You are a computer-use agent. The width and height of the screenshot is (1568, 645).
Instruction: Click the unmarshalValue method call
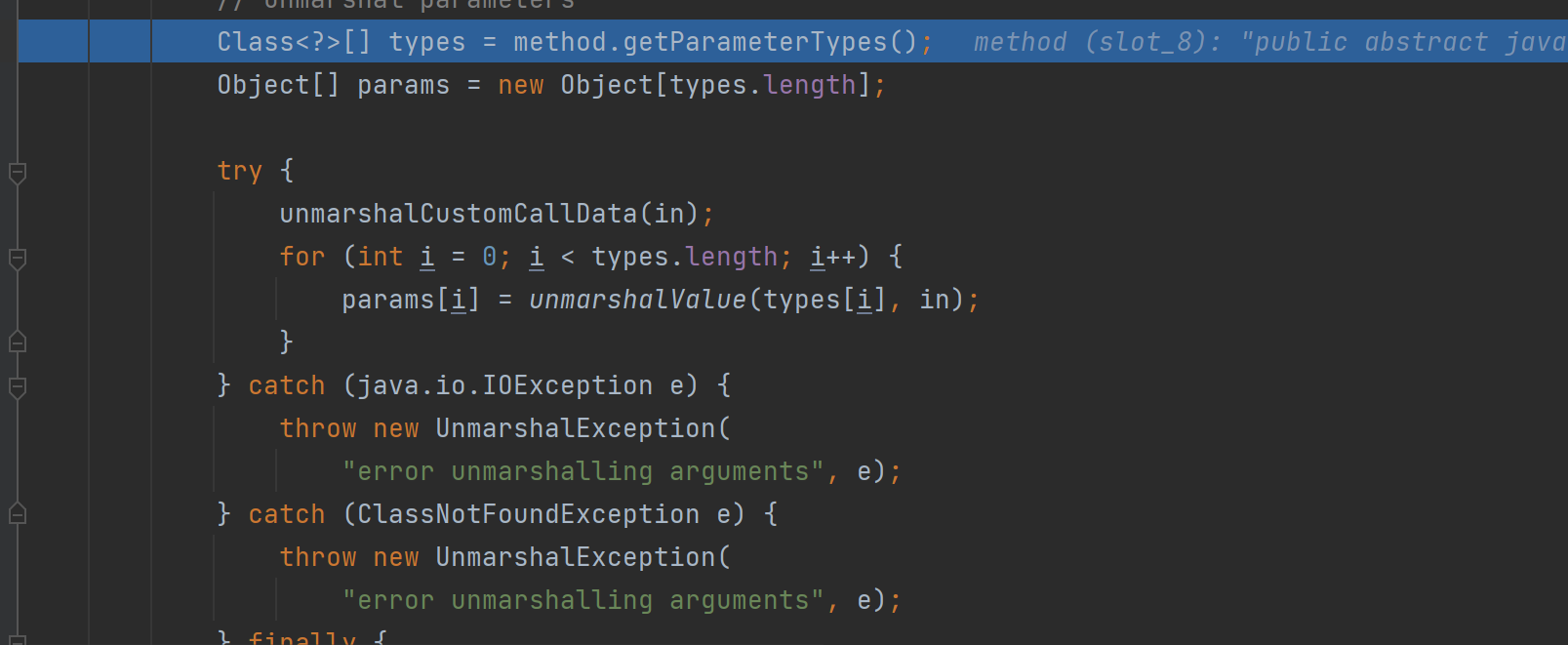637,300
